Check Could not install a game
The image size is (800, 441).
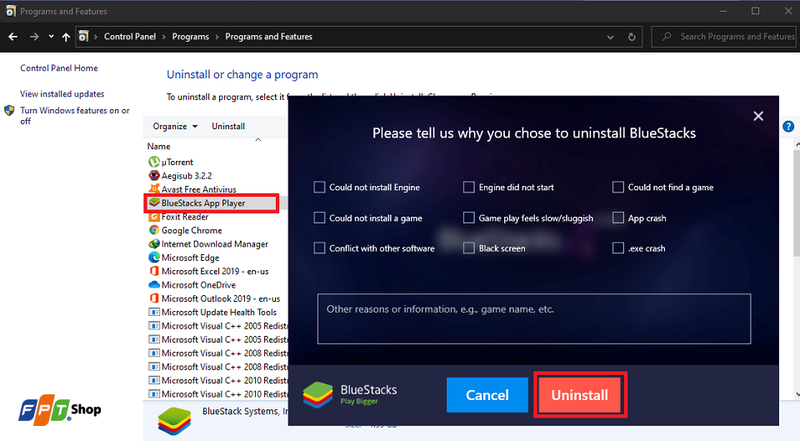pos(319,218)
